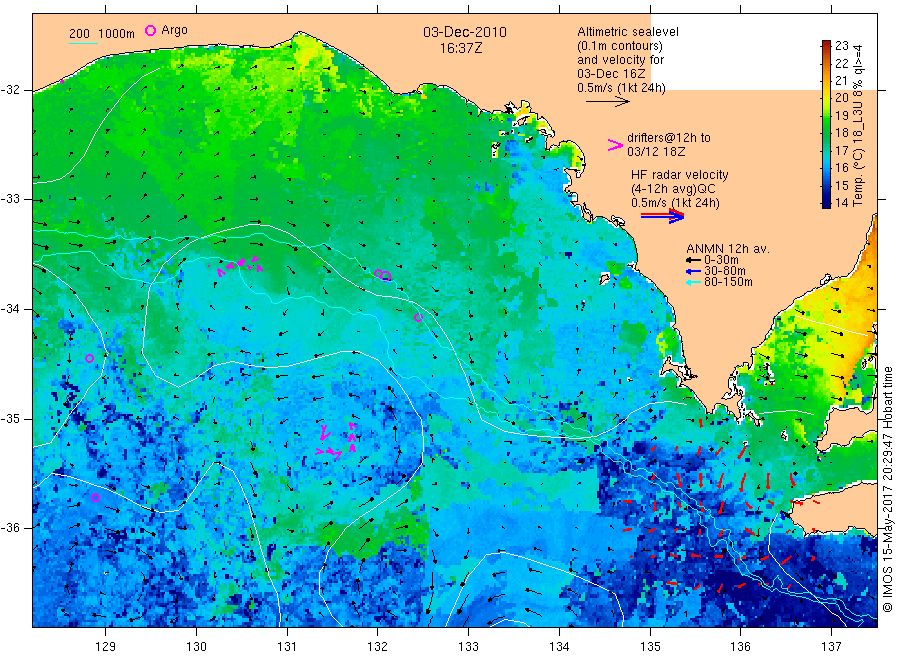Click the 135 longitude axis label

pyautogui.click(x=650, y=647)
